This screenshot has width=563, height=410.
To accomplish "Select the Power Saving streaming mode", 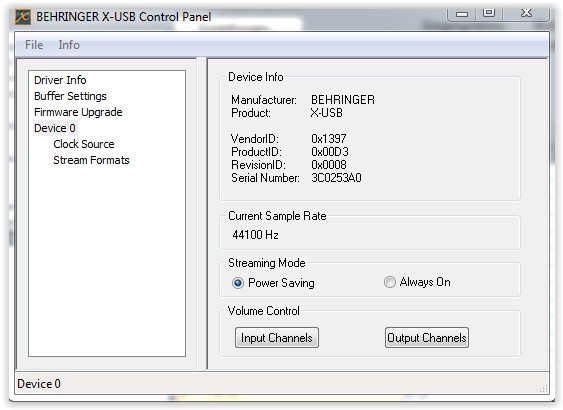I will (238, 283).
